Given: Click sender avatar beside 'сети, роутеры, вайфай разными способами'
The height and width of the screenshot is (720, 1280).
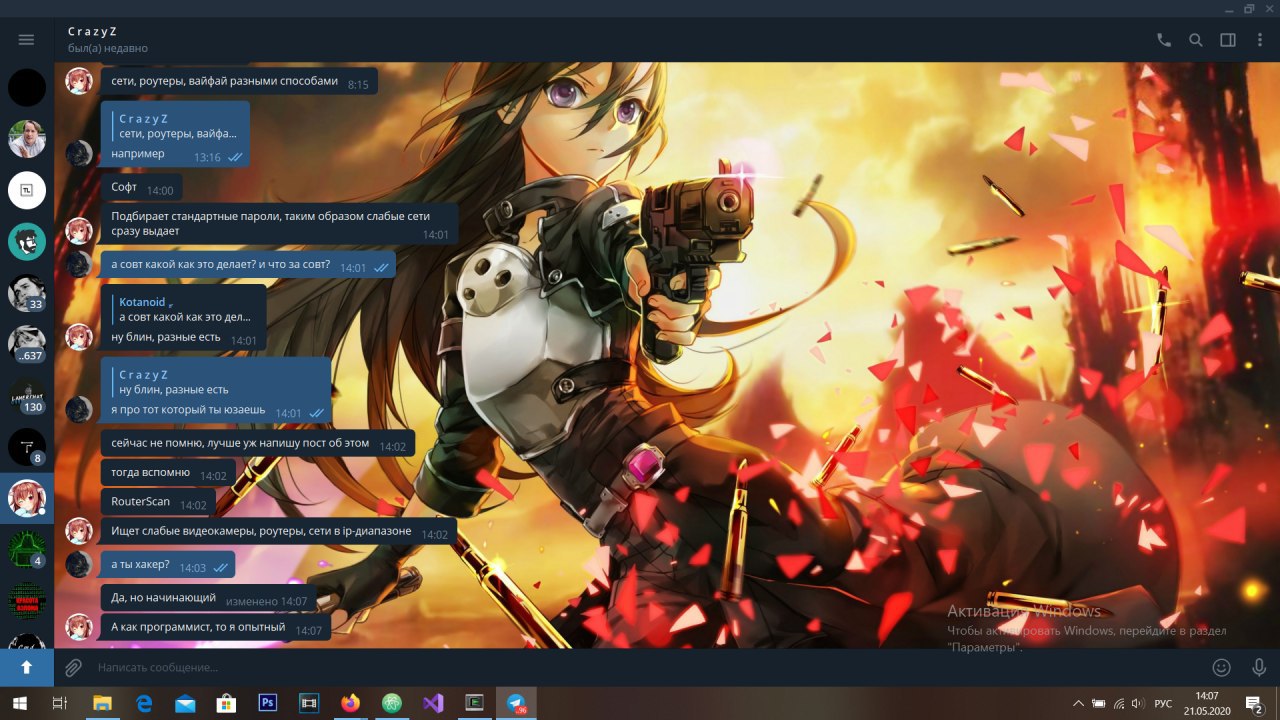Looking at the screenshot, I should tap(79, 81).
